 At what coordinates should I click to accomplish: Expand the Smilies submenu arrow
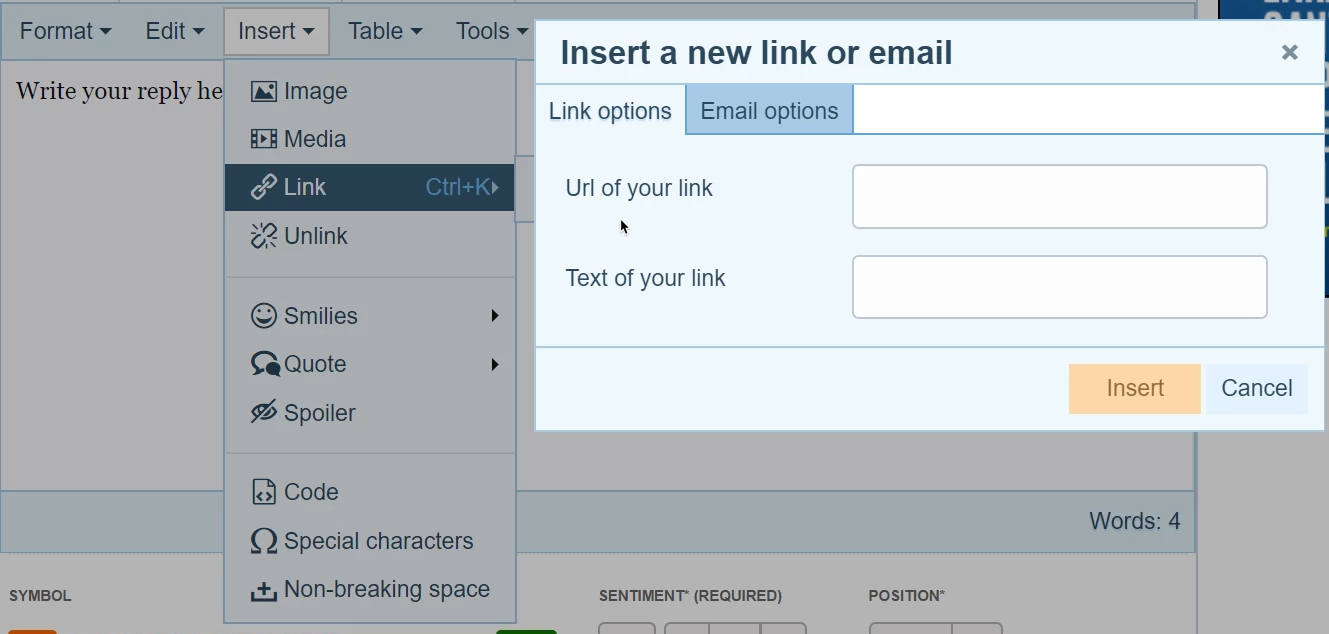click(x=495, y=316)
